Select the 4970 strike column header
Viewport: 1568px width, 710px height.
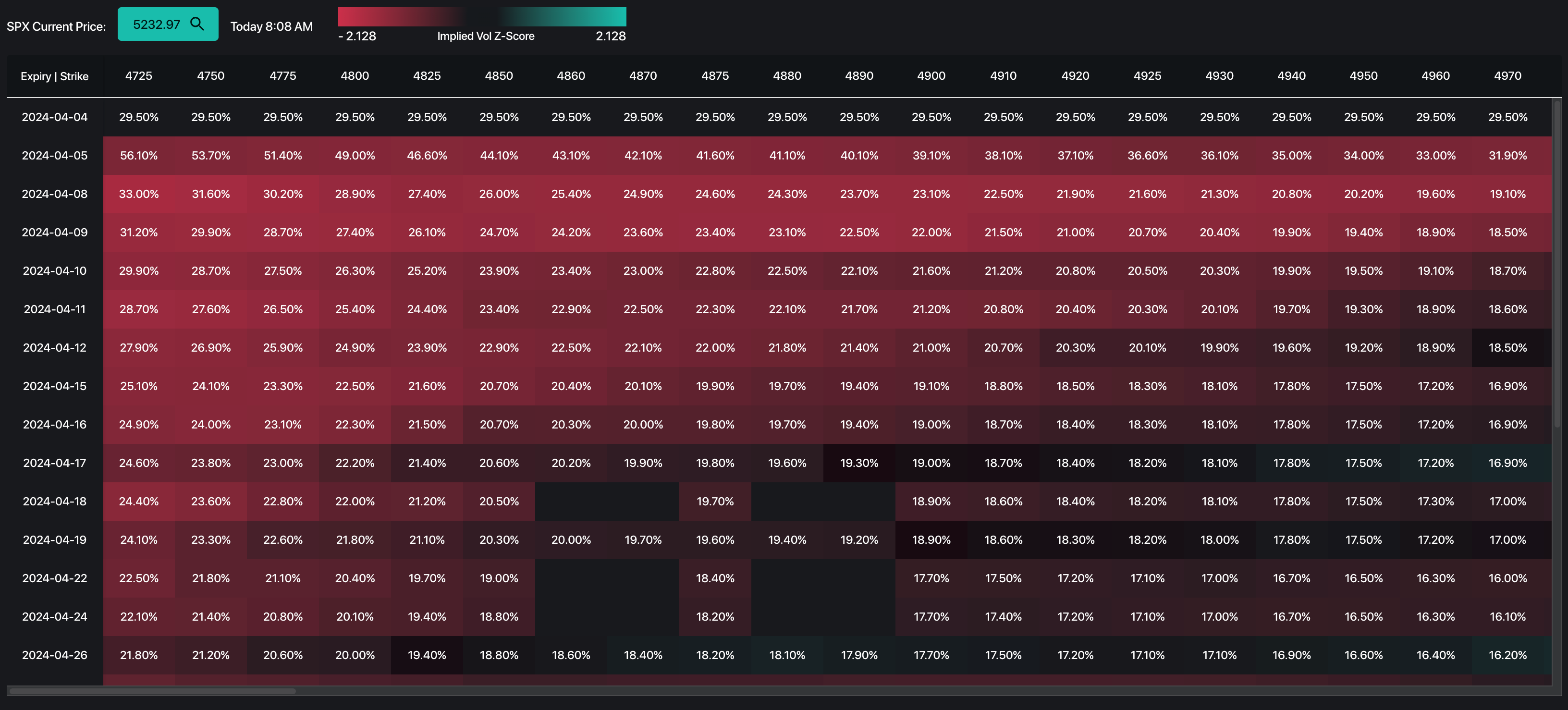click(x=1507, y=76)
